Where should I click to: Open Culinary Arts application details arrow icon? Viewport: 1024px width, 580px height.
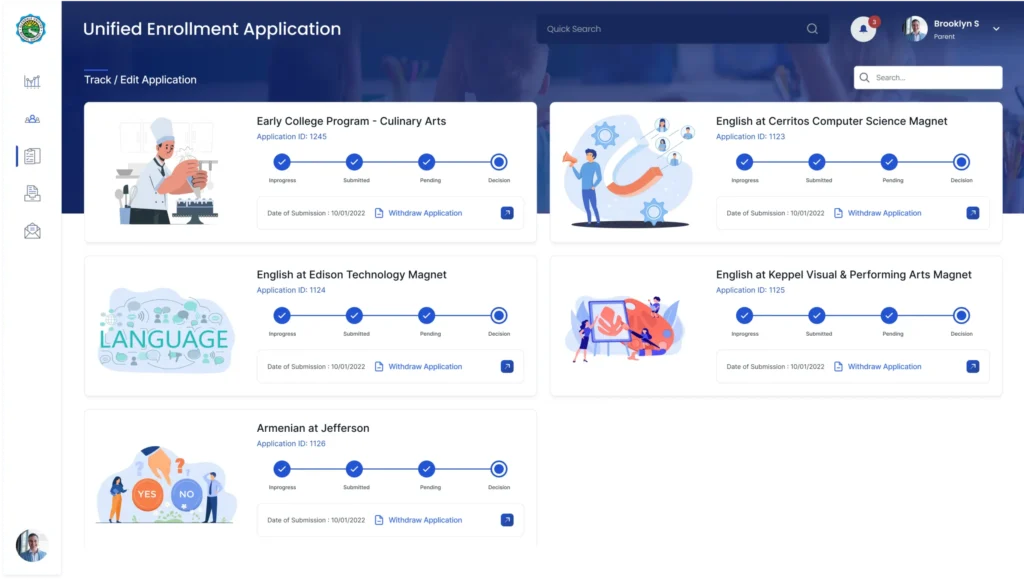507,213
